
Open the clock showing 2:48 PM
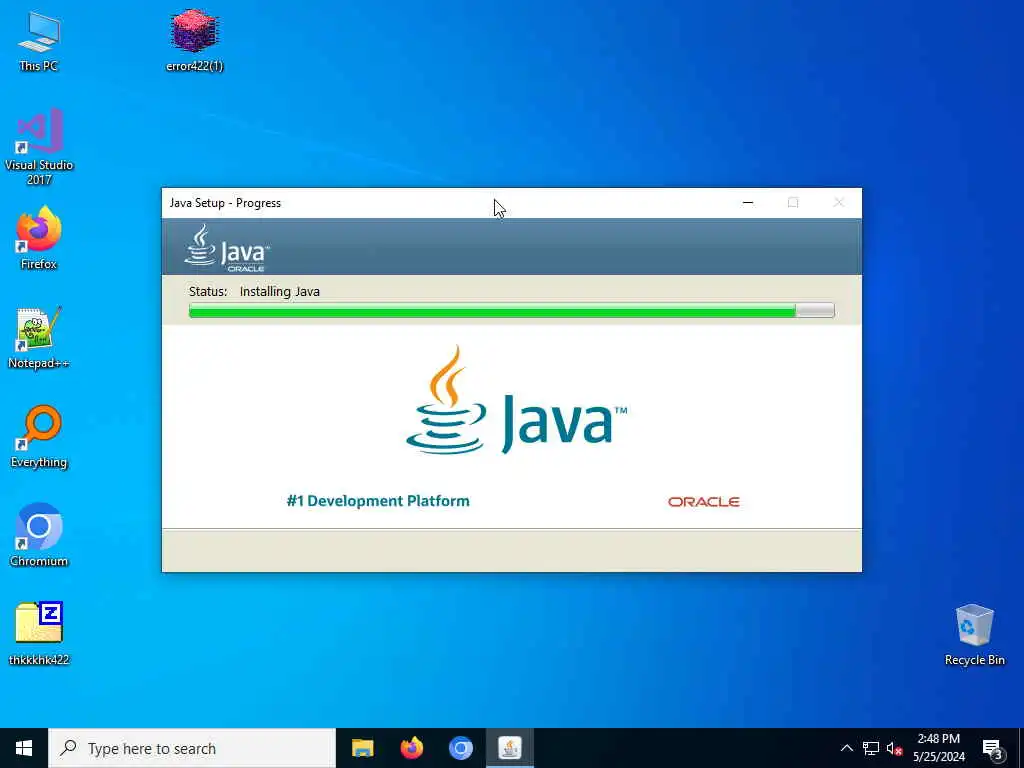939,748
